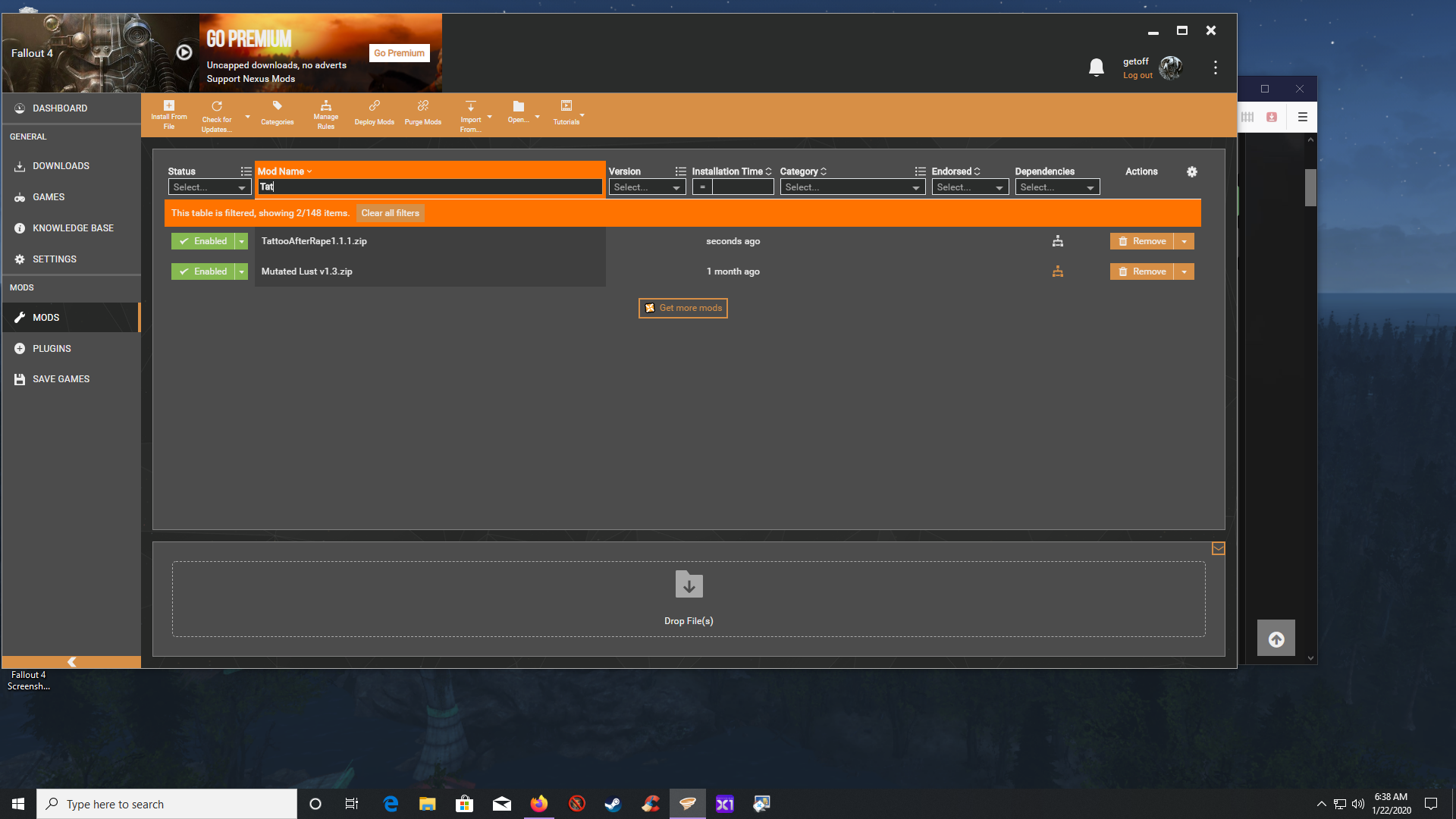This screenshot has height=819, width=1456.
Task: Open the hamburger menu in background window
Action: coord(1302,117)
